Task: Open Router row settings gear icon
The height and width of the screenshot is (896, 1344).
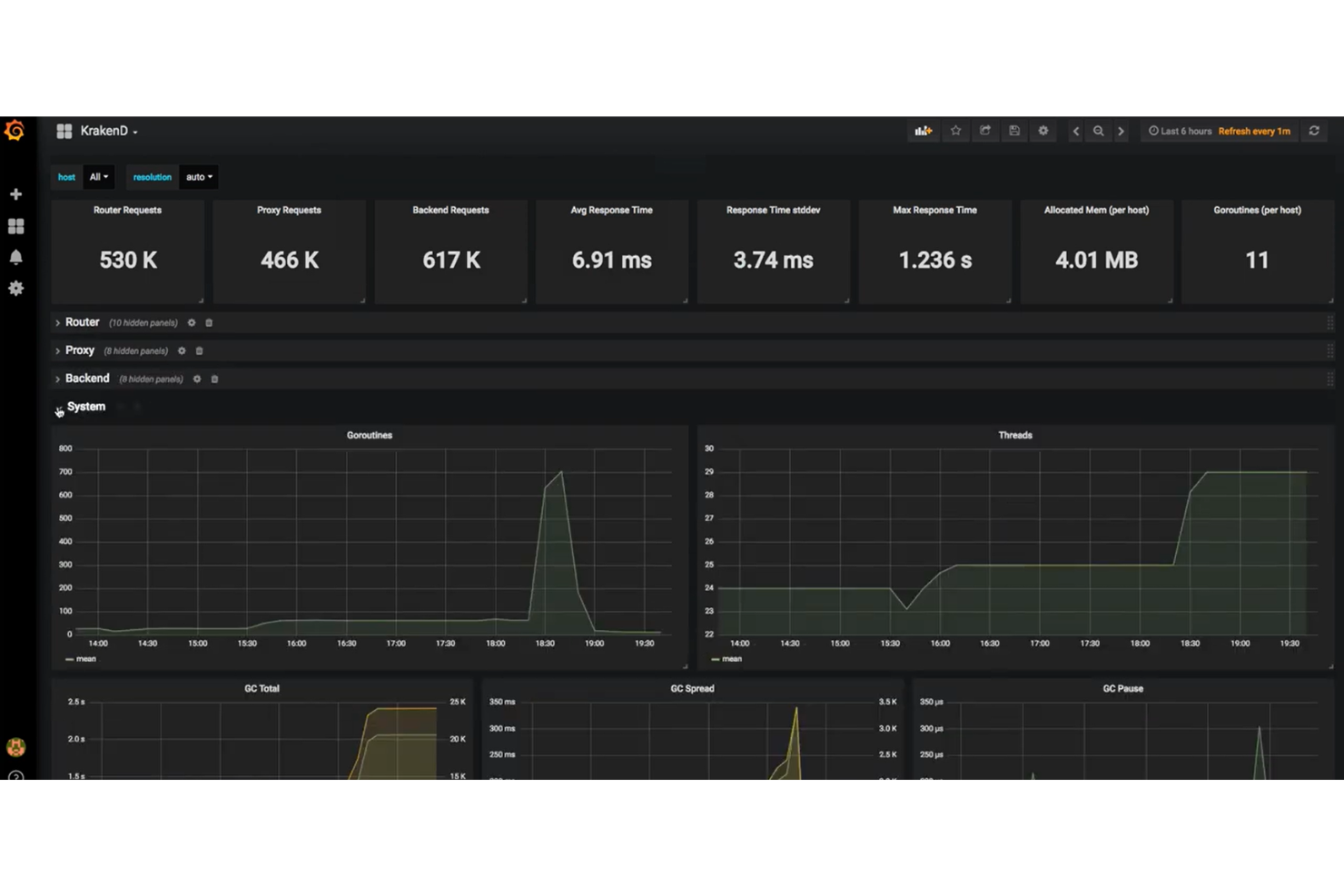Action: [x=192, y=322]
